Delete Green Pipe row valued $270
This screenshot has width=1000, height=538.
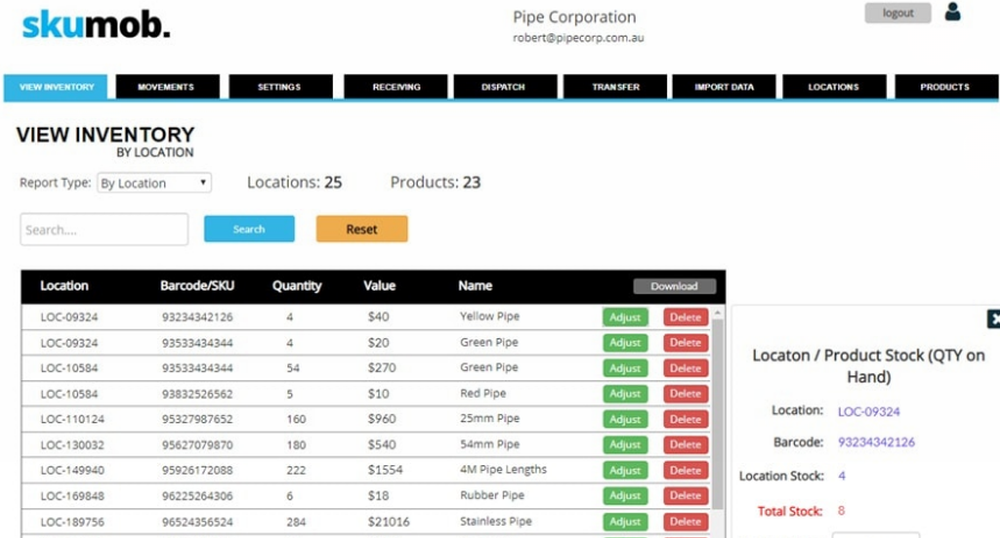click(686, 368)
